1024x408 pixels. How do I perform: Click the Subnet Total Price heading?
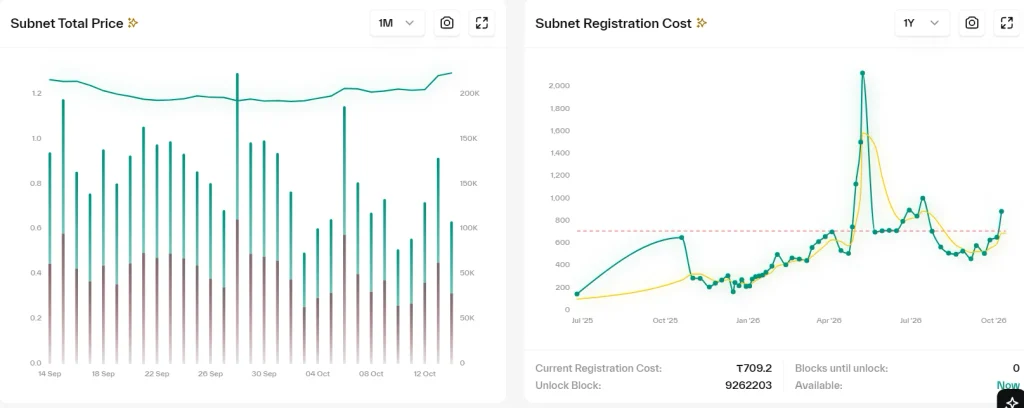pyautogui.click(x=67, y=24)
